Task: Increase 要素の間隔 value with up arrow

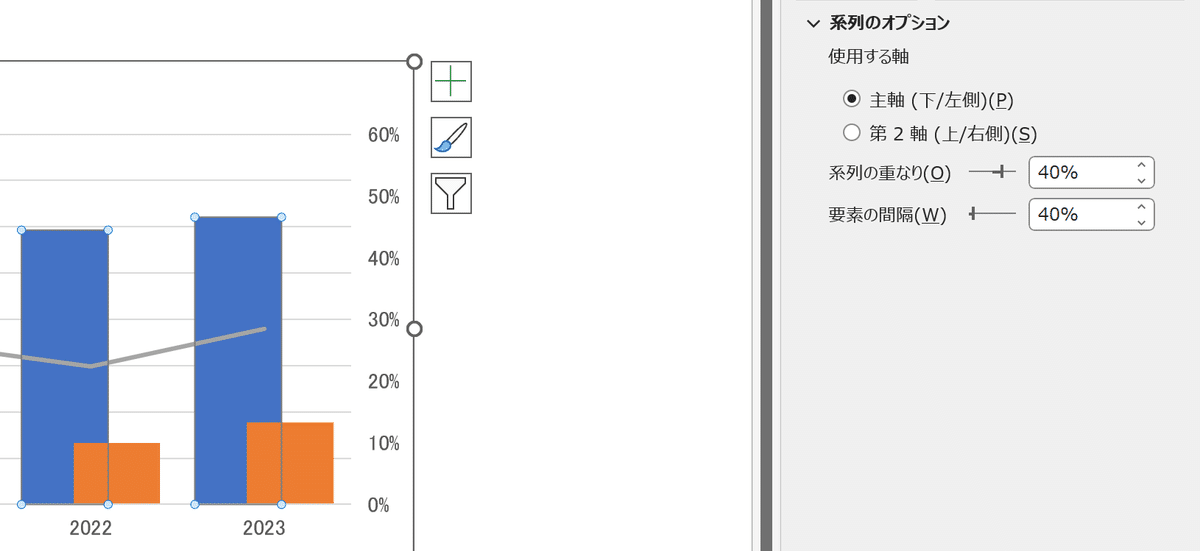Action: tap(1141, 207)
